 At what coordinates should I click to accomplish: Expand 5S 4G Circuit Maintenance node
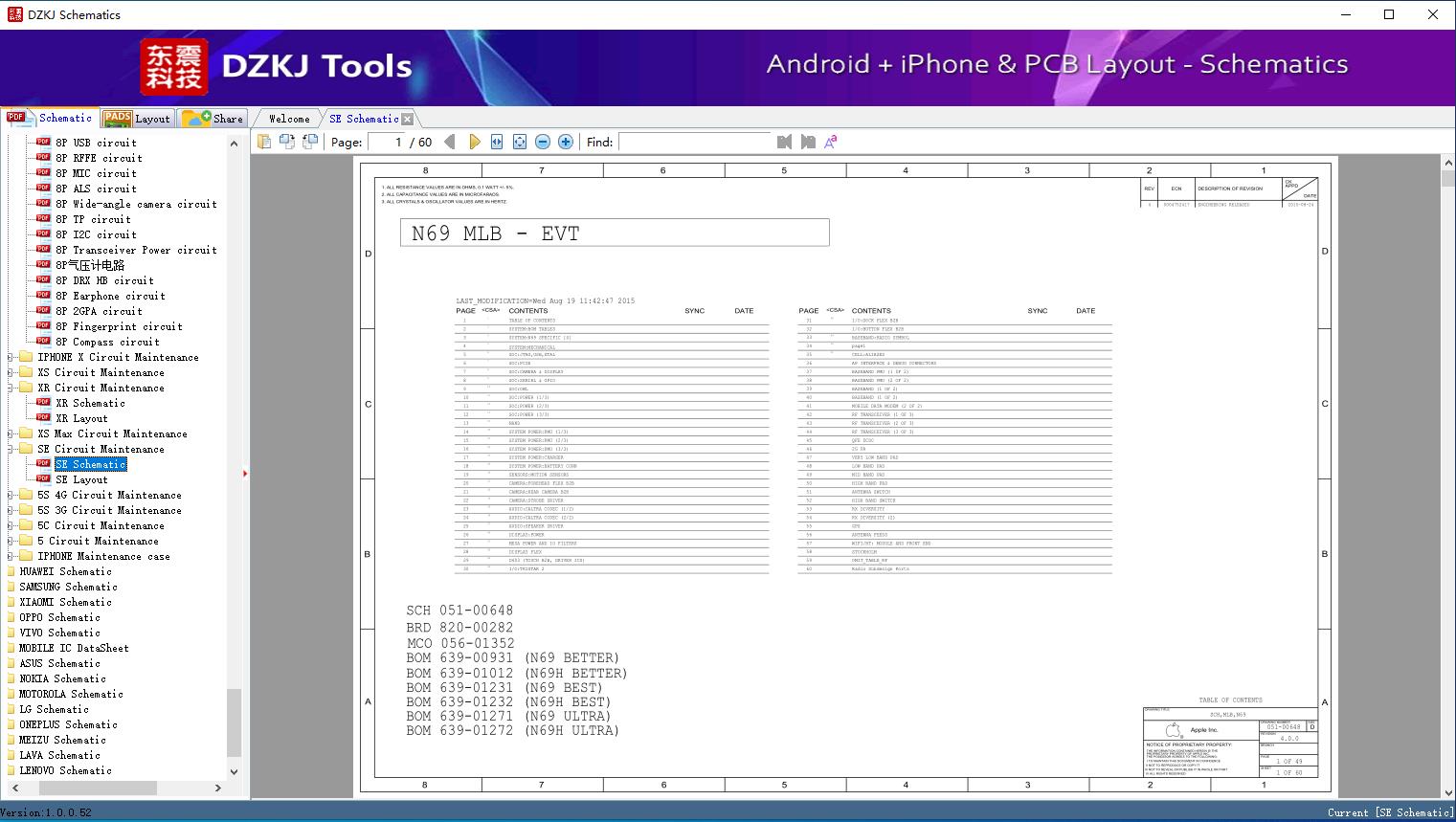(11, 495)
